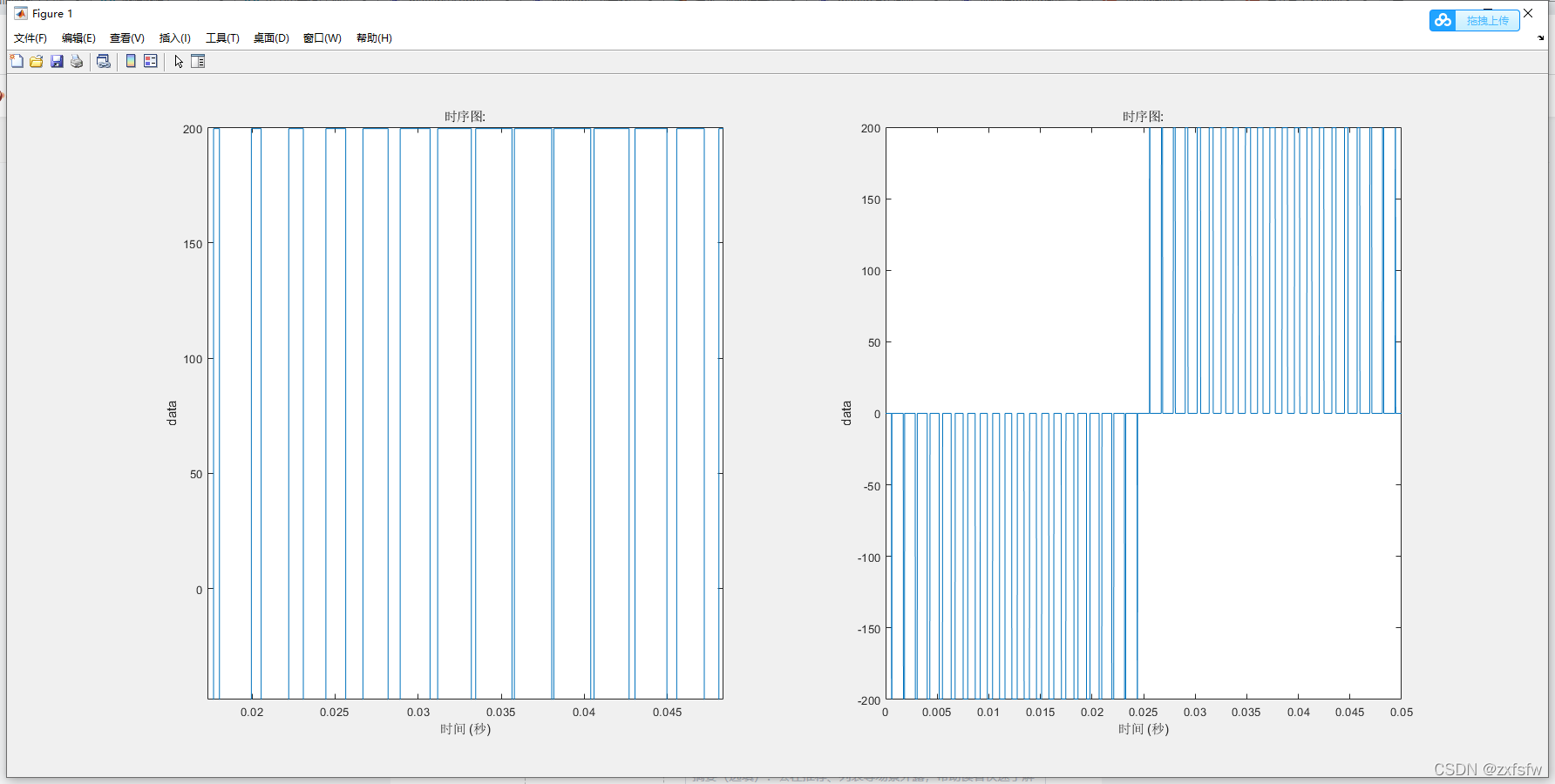The width and height of the screenshot is (1555, 784).
Task: Click the 拖拽上传 cloud upload button
Action: (x=1475, y=20)
